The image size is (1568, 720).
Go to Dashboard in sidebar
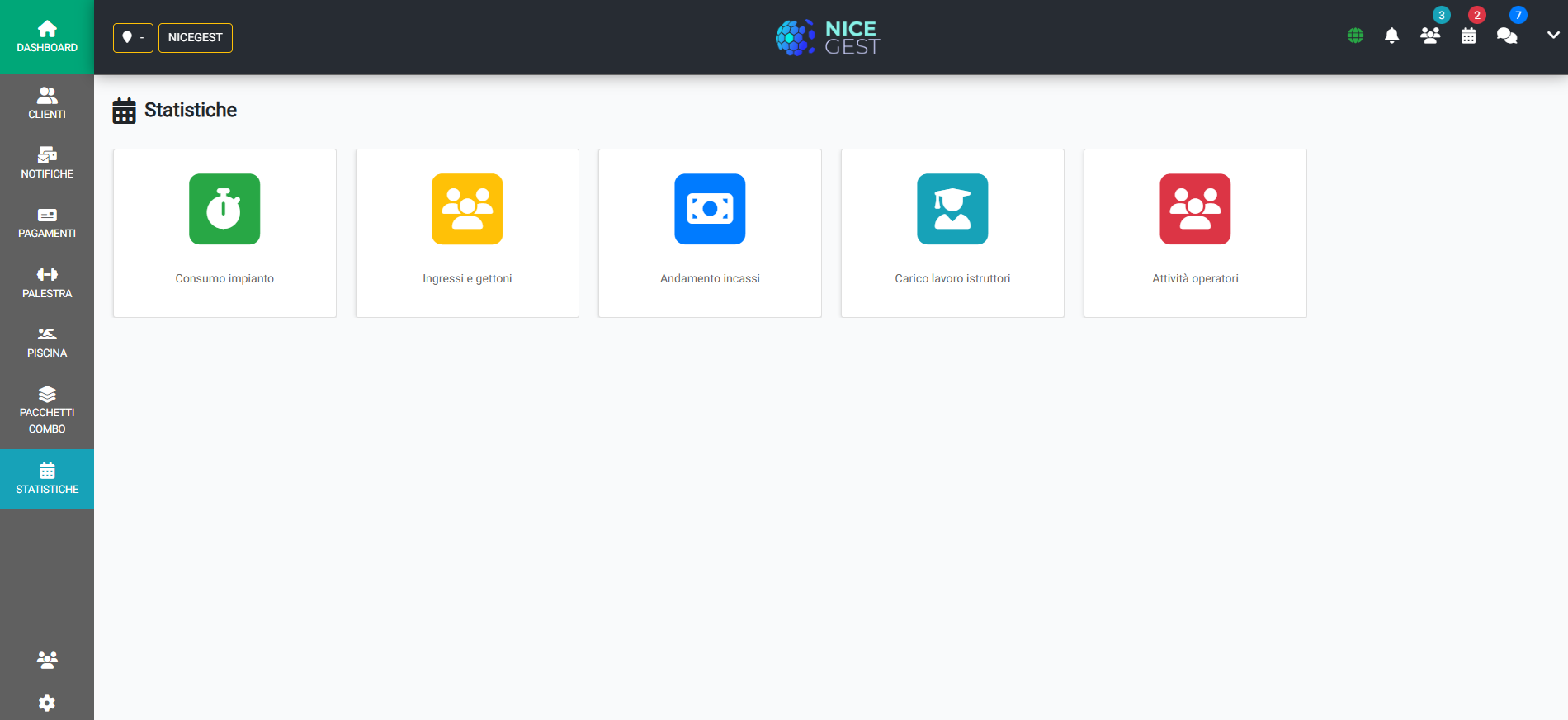(47, 37)
